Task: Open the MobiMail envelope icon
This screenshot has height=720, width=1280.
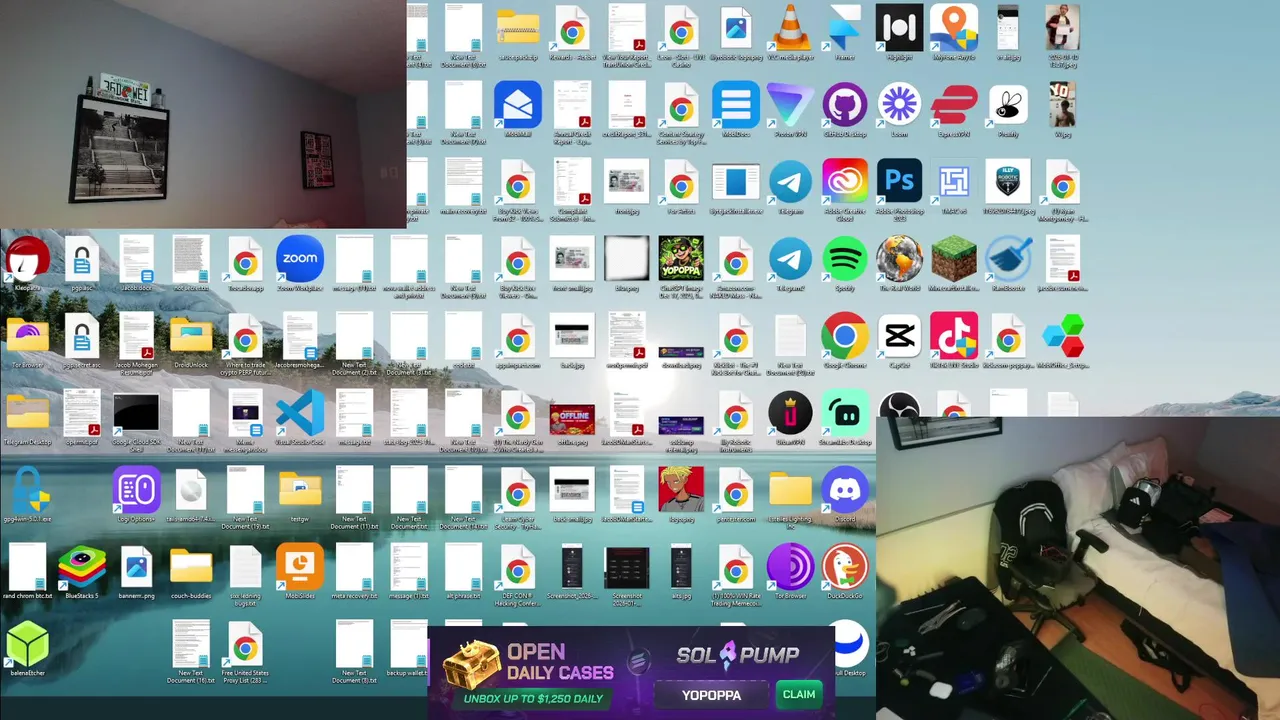Action: click(518, 105)
